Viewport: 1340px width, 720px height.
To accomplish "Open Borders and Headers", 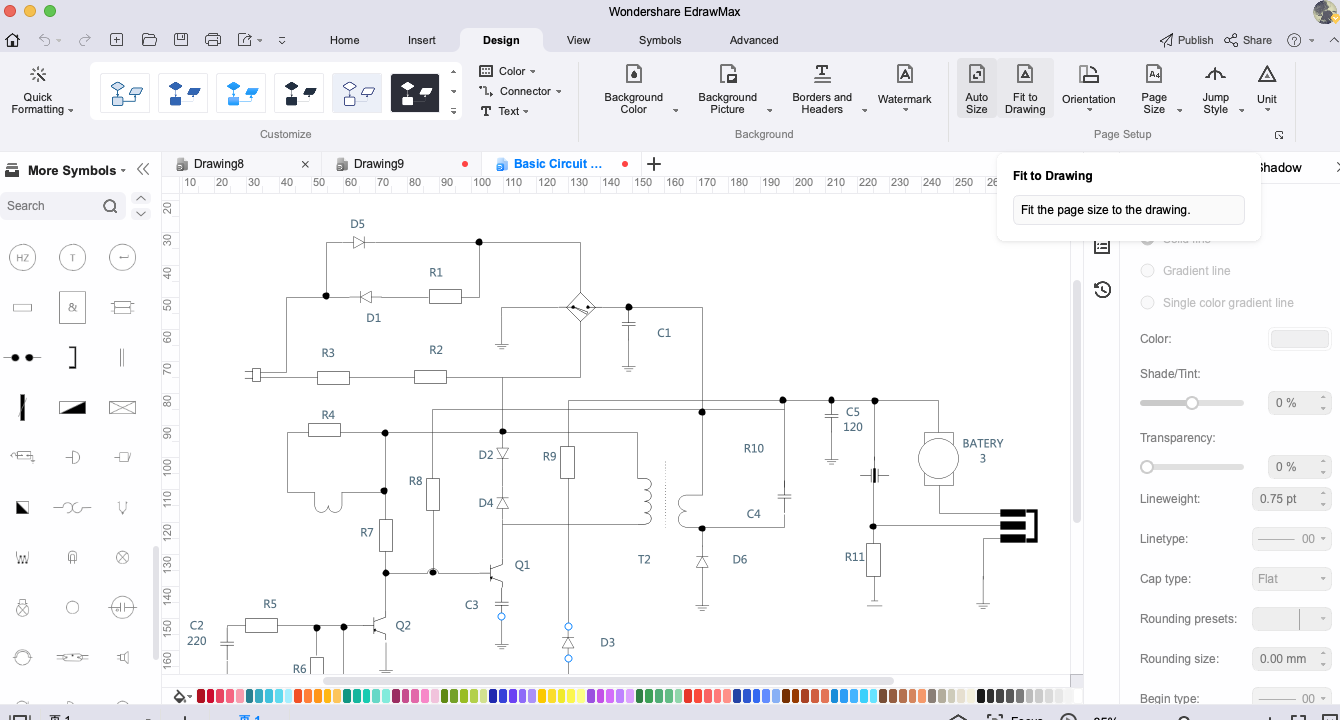I will pyautogui.click(x=822, y=90).
